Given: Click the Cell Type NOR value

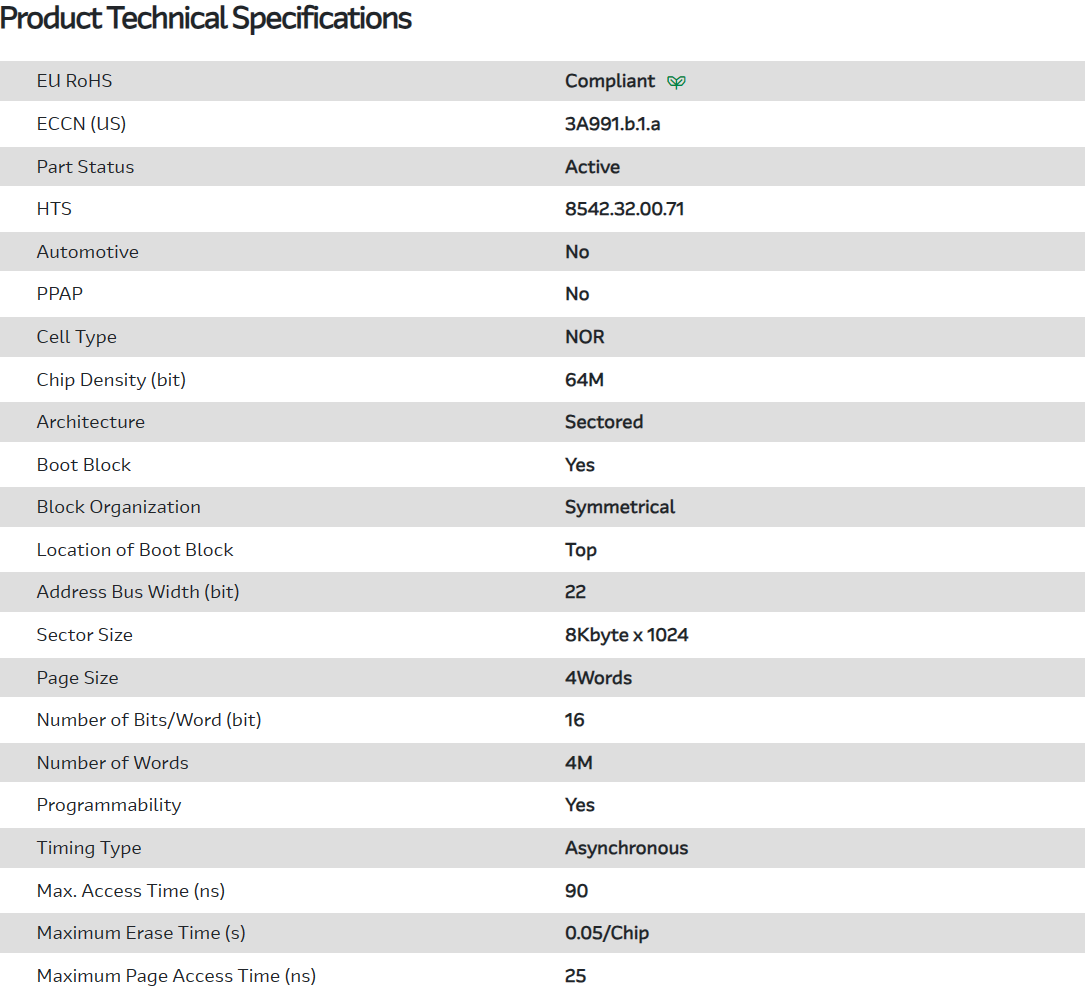Looking at the screenshot, I should click(x=585, y=337).
